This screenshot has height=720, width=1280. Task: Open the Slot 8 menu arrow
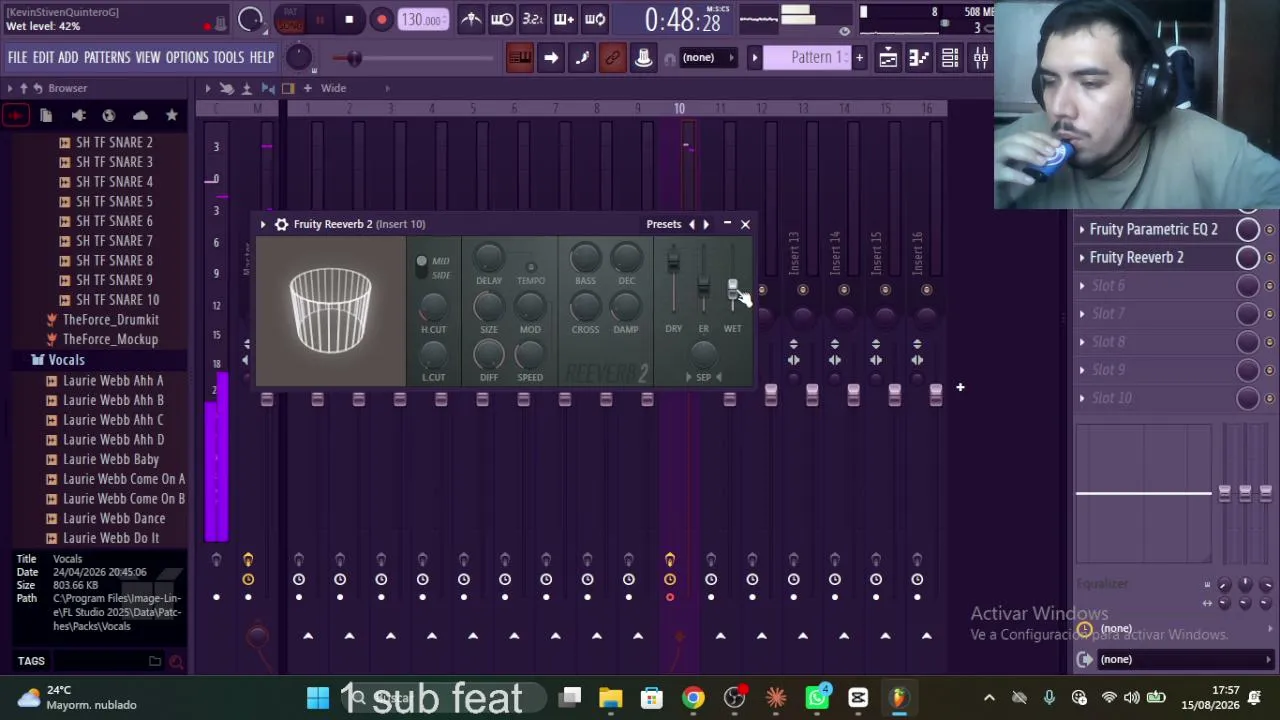click(1082, 341)
